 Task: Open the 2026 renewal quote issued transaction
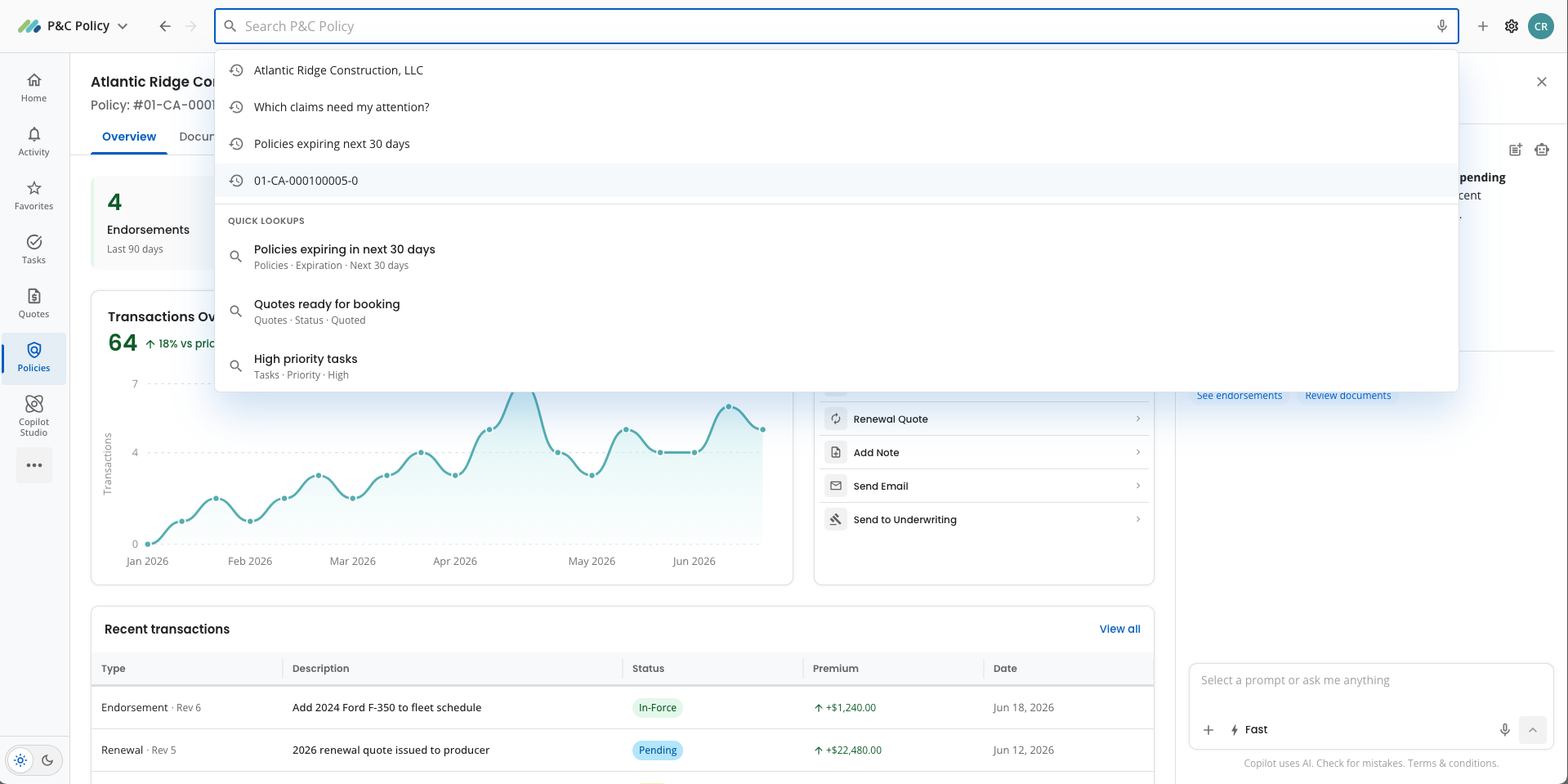tap(391, 750)
